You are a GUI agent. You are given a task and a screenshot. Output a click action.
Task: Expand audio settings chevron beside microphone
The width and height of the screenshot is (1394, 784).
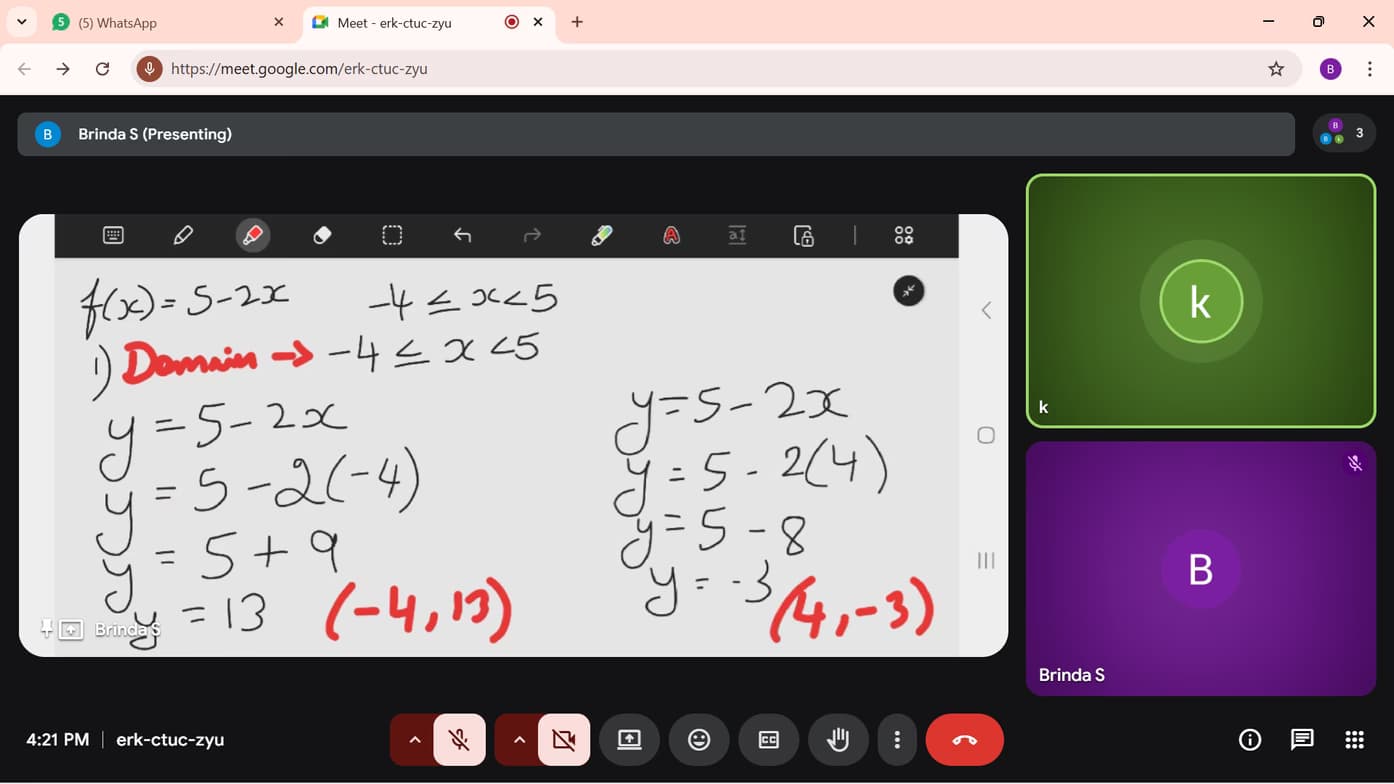414,740
